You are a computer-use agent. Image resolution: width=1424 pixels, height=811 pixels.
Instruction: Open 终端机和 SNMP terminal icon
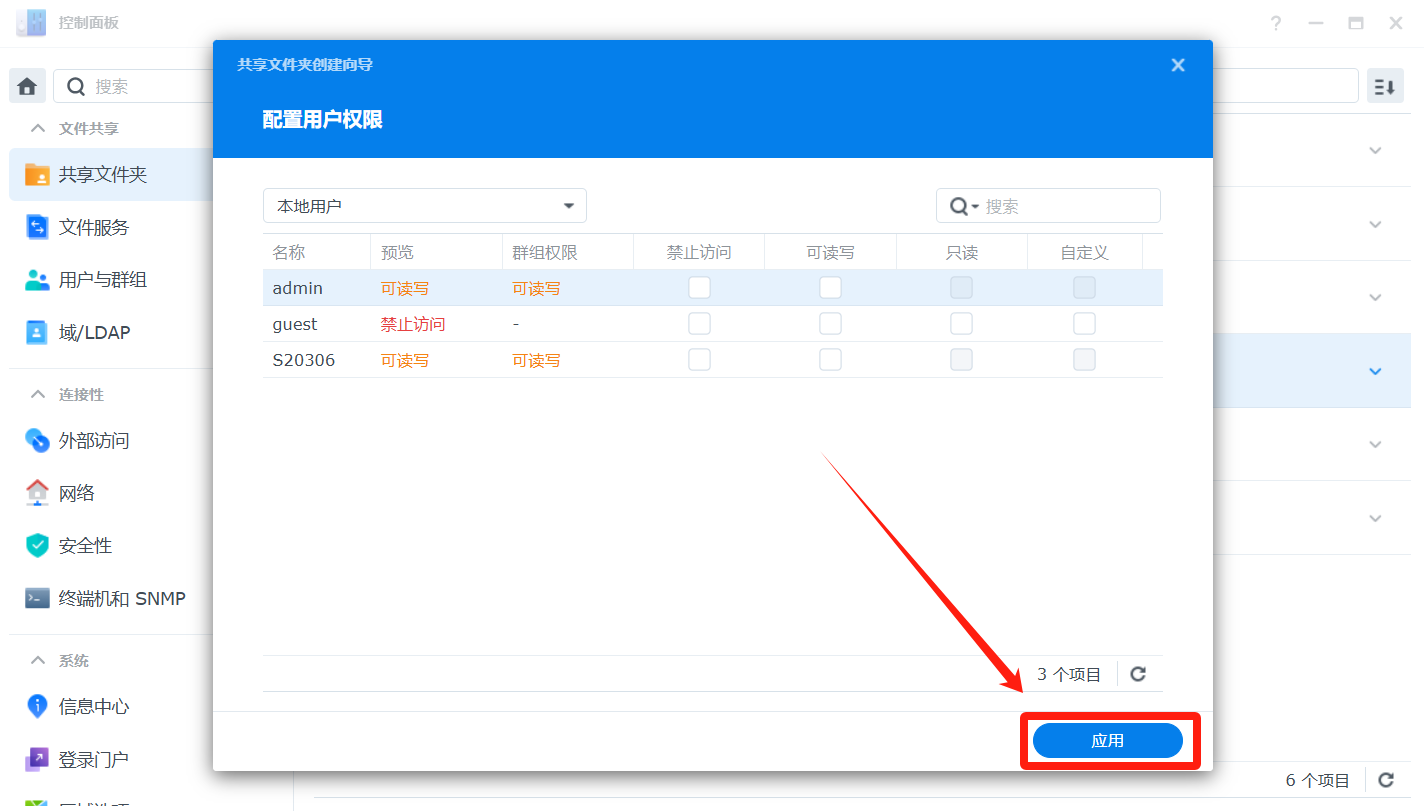click(x=37, y=598)
